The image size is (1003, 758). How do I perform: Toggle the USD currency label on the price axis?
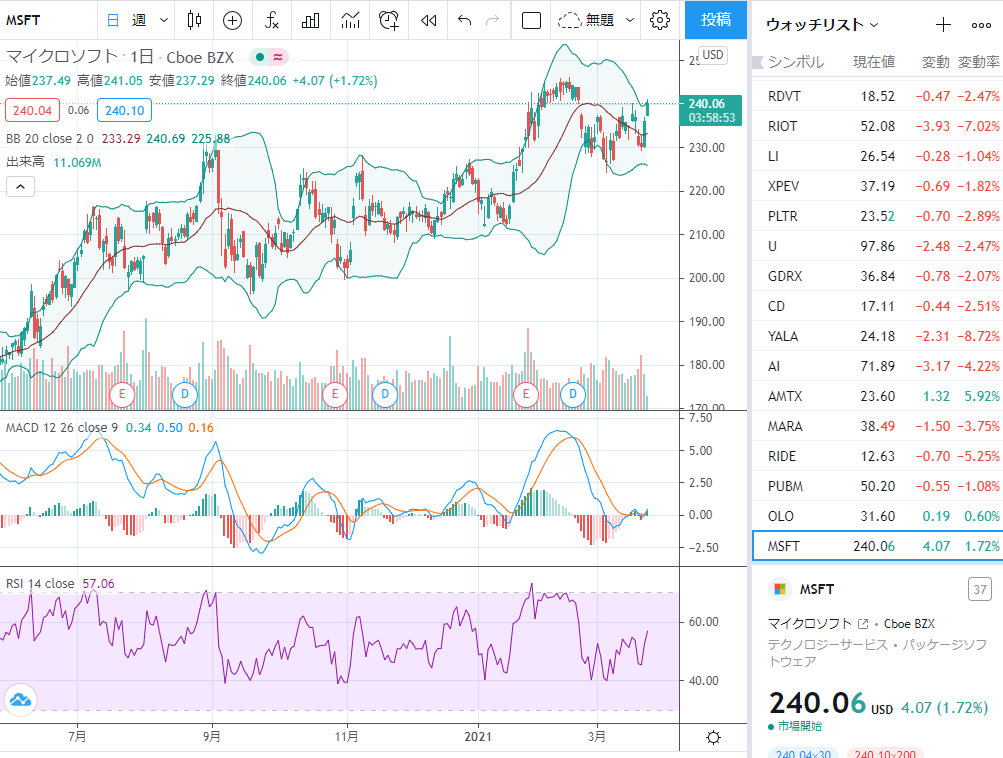pos(713,55)
